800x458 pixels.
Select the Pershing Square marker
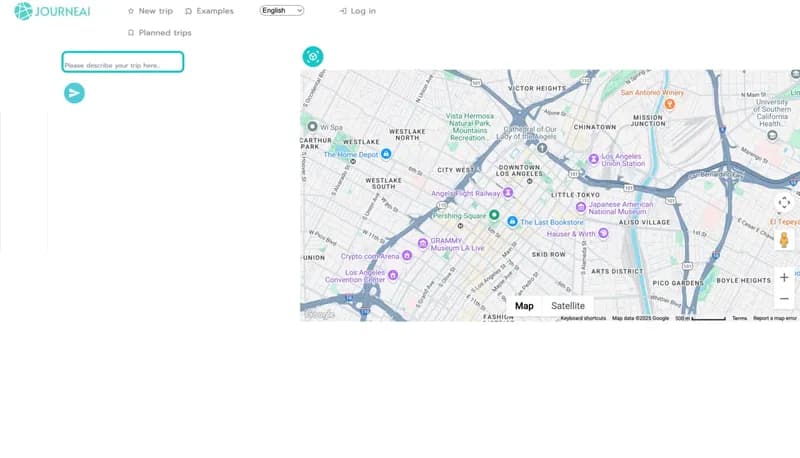(x=494, y=215)
